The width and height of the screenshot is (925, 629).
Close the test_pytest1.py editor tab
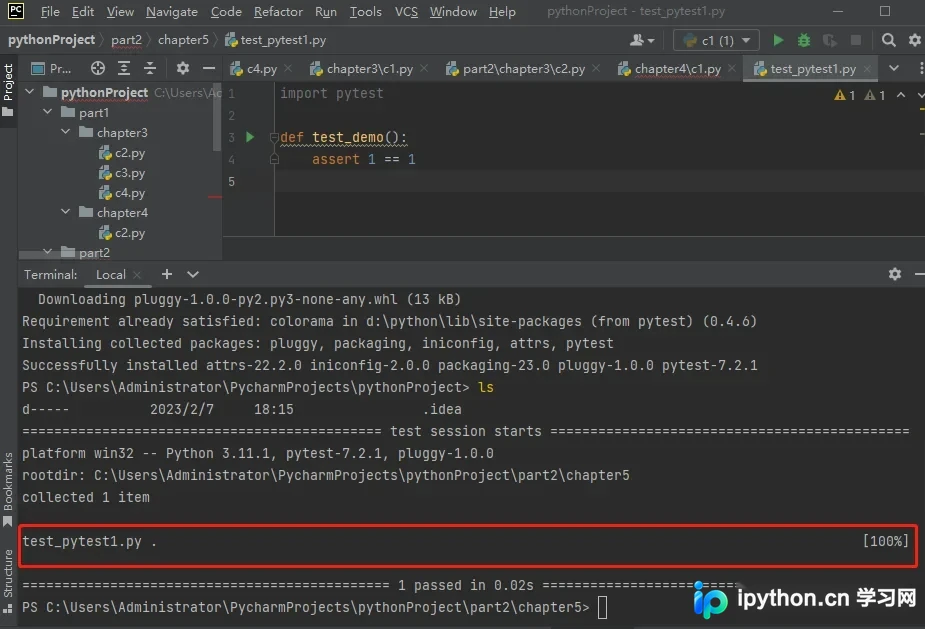coord(867,68)
